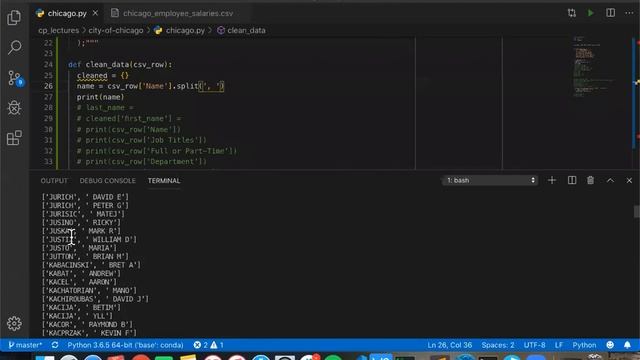Click the Ln 26, Col 36 position indicator
The image size is (640, 360).
click(x=449, y=345)
